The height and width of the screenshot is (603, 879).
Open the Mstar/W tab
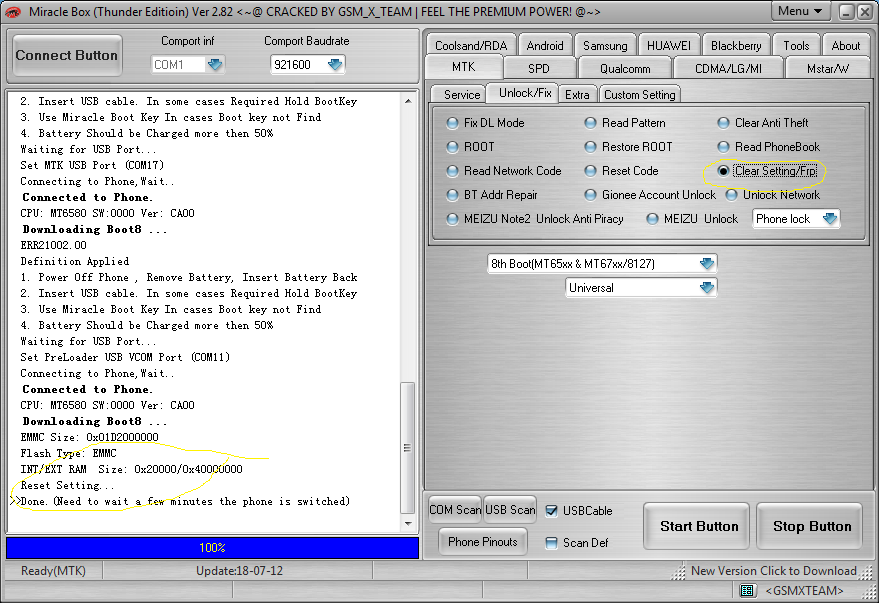828,68
